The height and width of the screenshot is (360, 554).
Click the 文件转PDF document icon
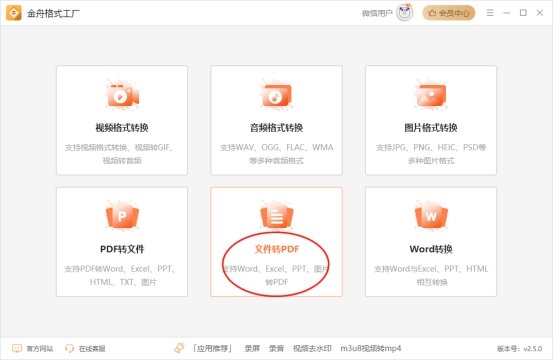click(x=277, y=216)
